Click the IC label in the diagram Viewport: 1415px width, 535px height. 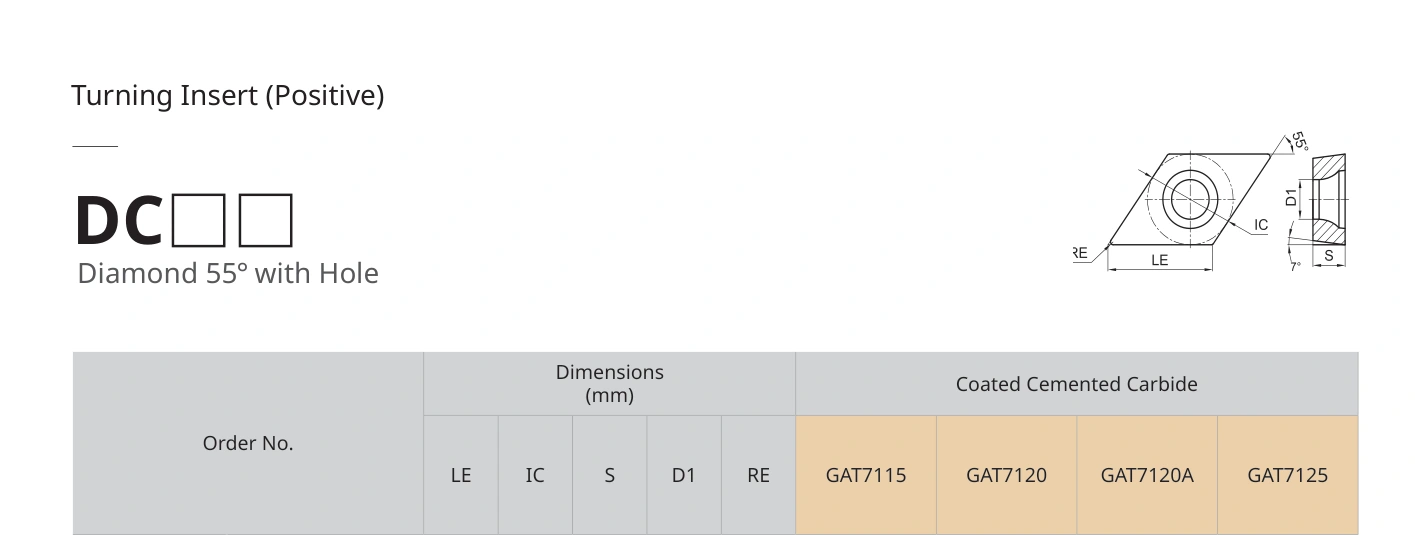coord(1261,226)
